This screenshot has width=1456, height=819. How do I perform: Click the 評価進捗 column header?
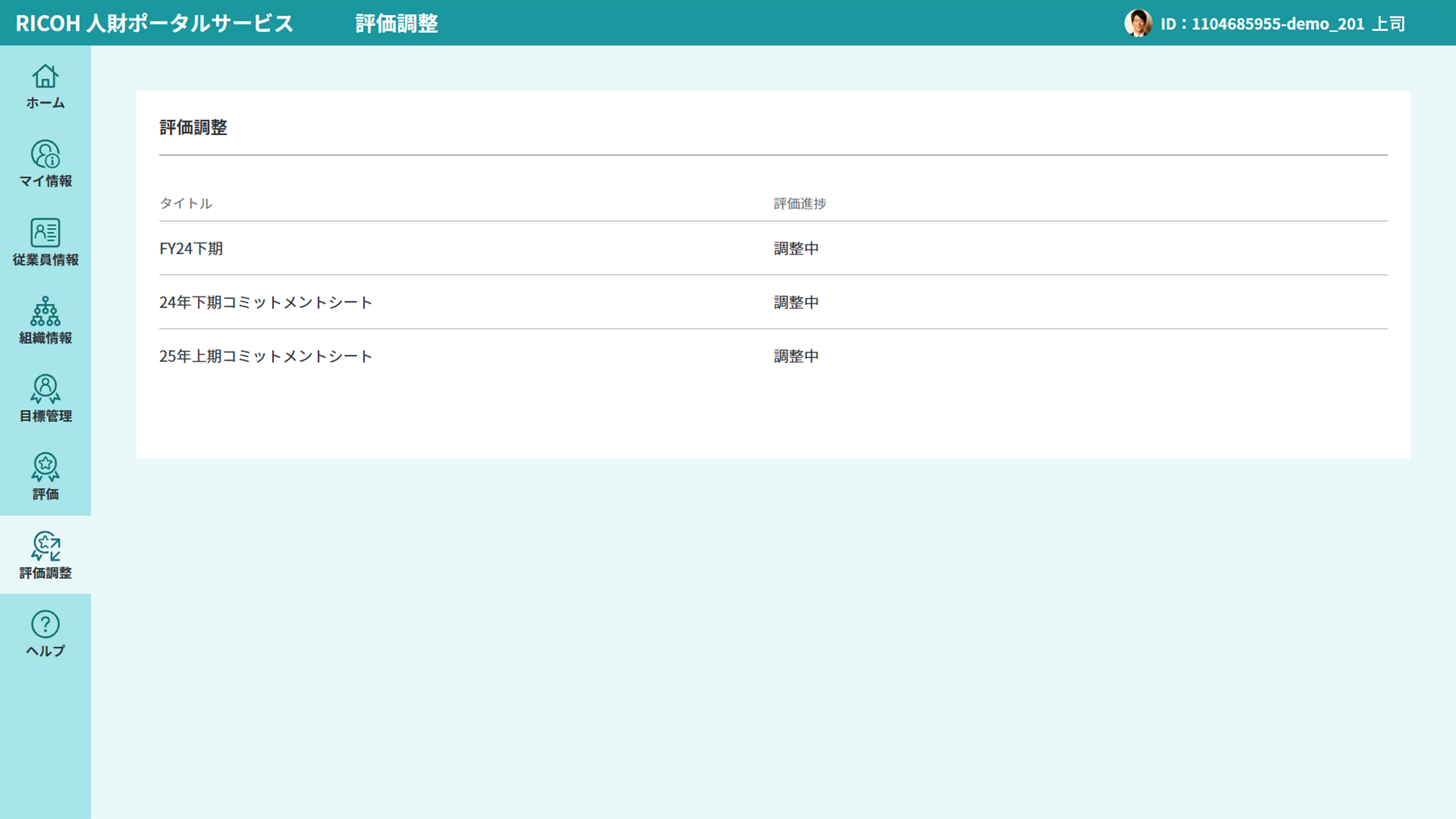tap(800, 204)
